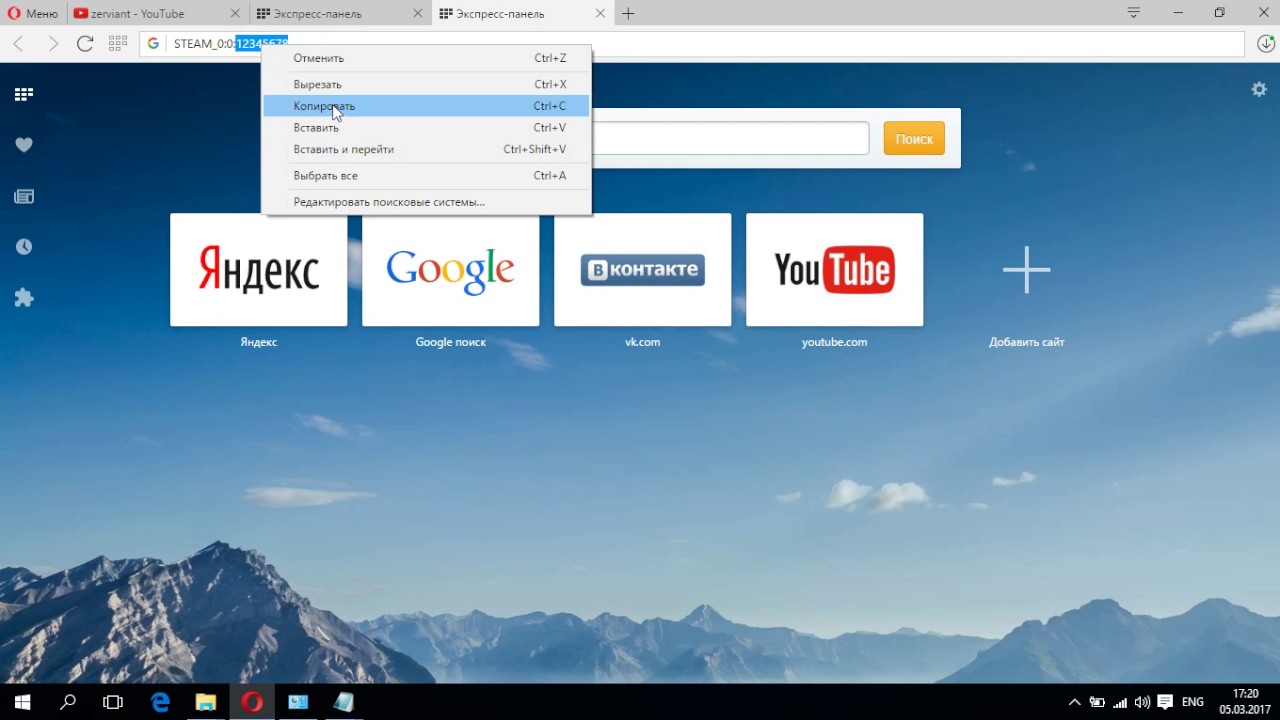Choose Копировать in the context menu
The image size is (1280, 720).
427,106
